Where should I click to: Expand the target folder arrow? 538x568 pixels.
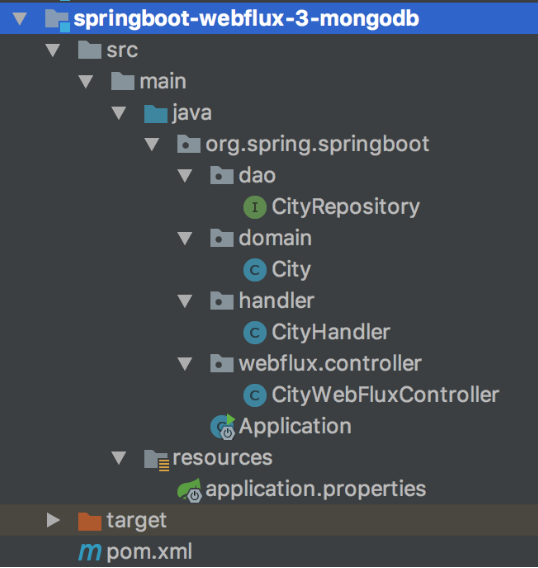click(54, 520)
